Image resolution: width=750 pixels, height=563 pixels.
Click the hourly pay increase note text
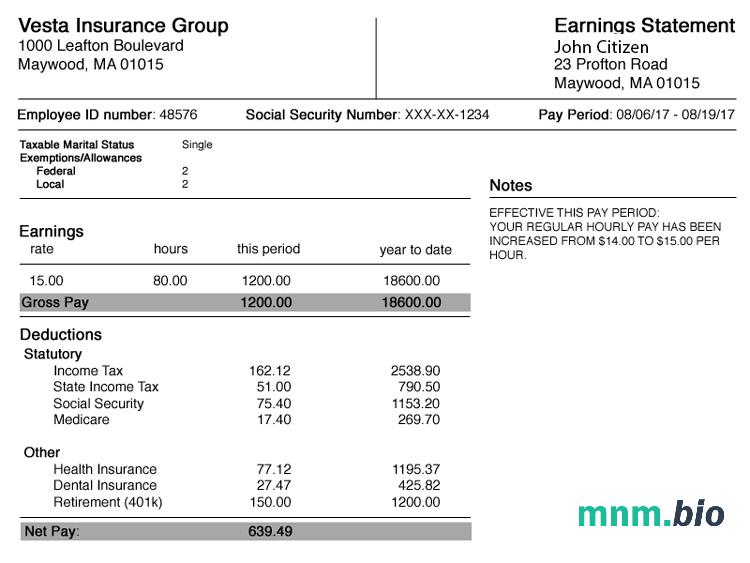point(604,234)
